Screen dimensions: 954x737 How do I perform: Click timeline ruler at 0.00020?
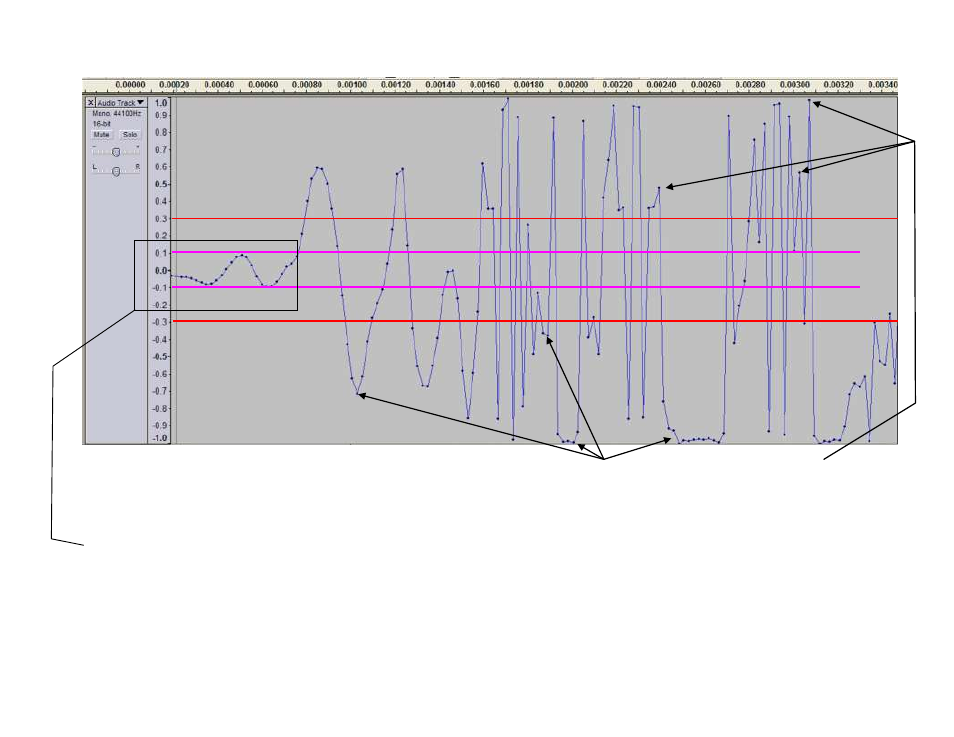pos(174,85)
